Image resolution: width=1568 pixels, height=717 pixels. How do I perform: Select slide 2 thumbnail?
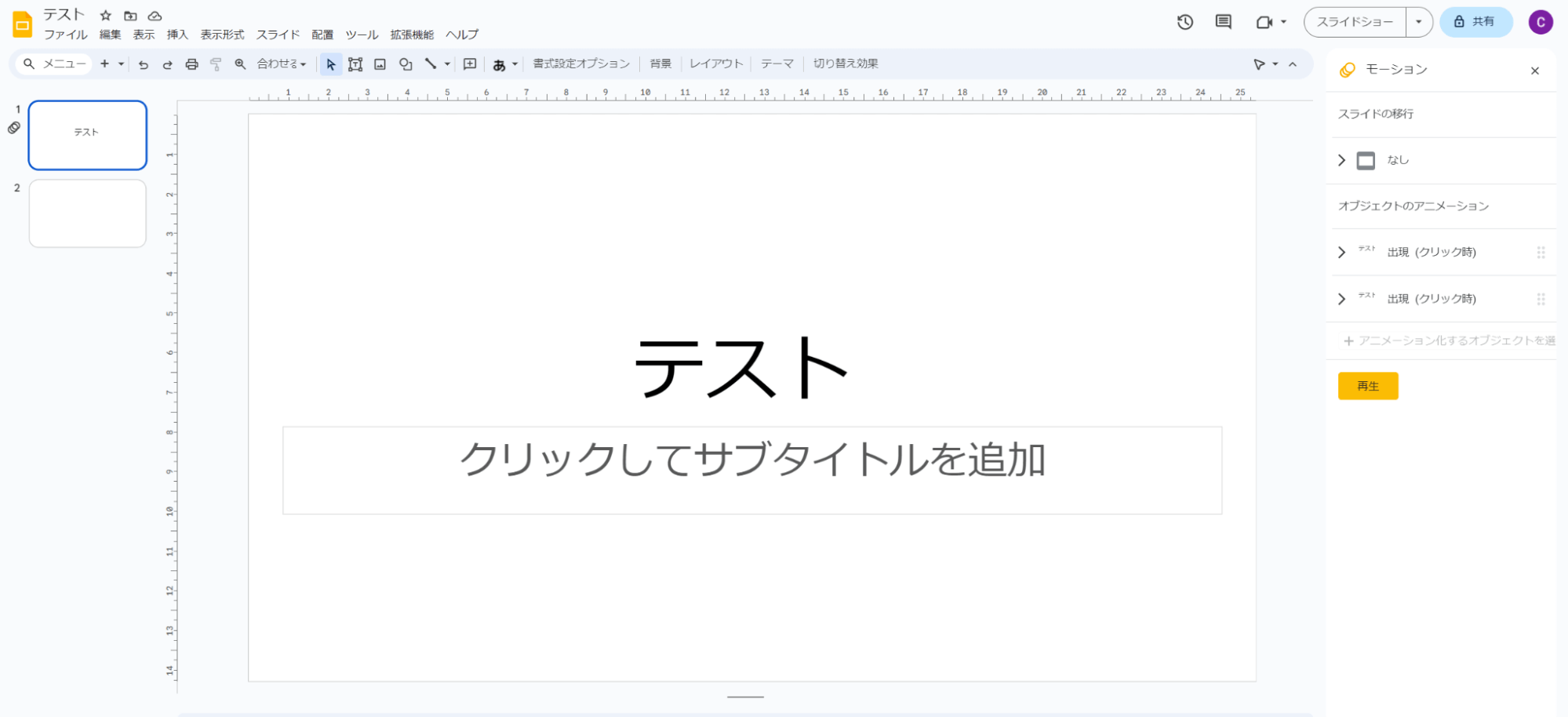click(88, 213)
